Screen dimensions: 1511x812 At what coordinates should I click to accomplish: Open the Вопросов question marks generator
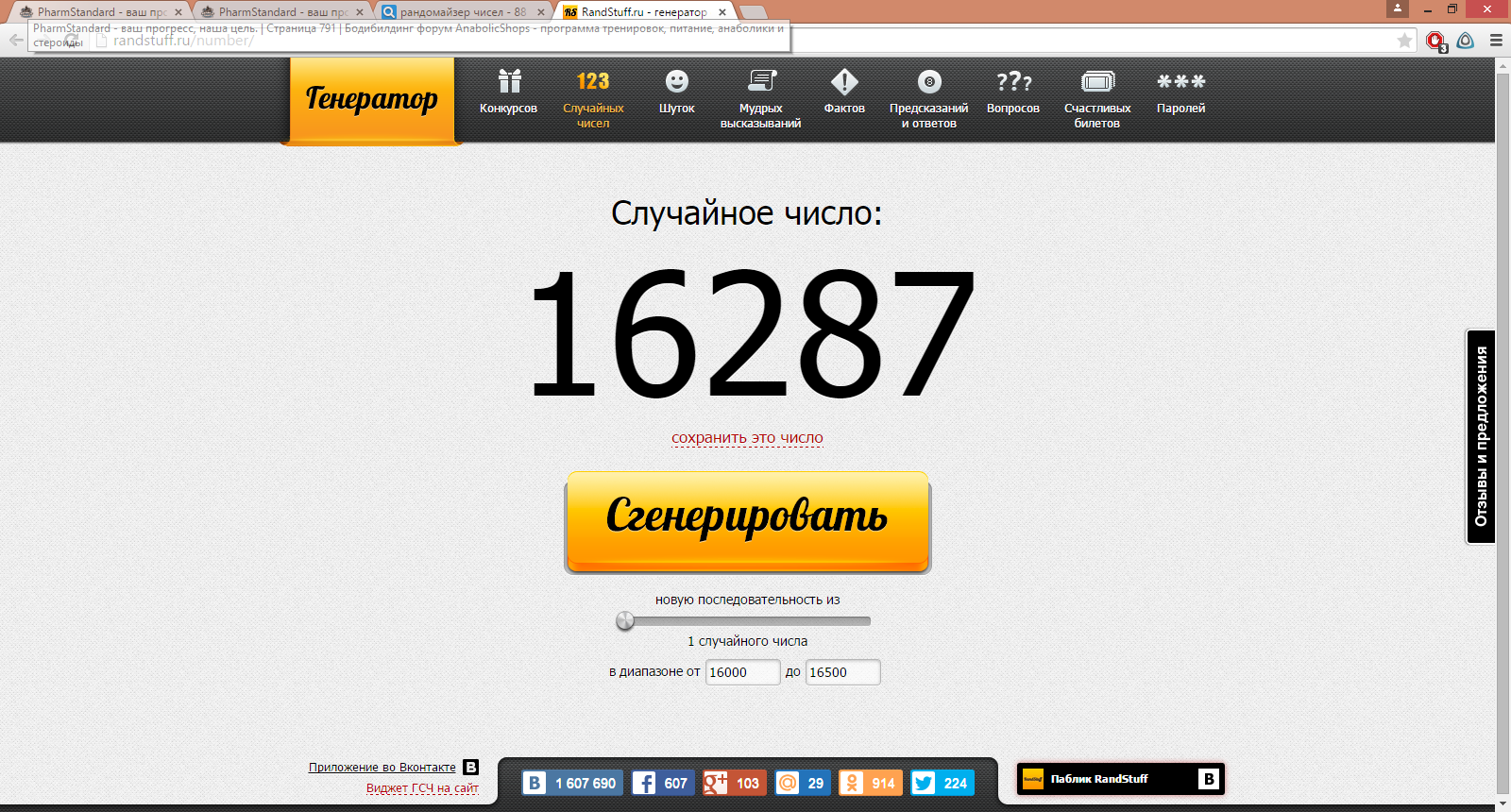1012,93
